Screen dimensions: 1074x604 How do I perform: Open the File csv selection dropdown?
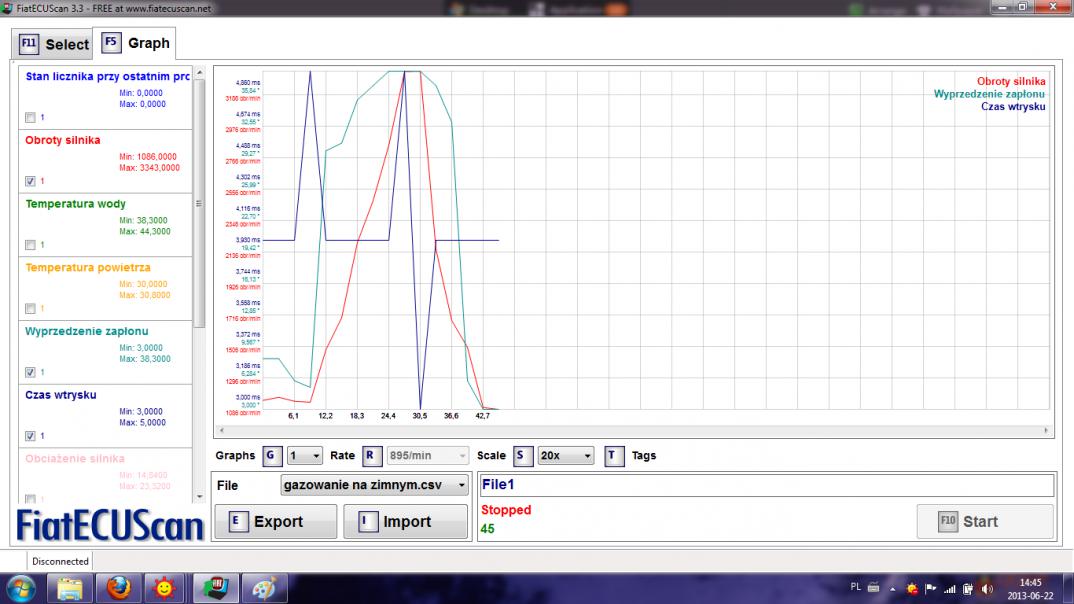coord(375,485)
